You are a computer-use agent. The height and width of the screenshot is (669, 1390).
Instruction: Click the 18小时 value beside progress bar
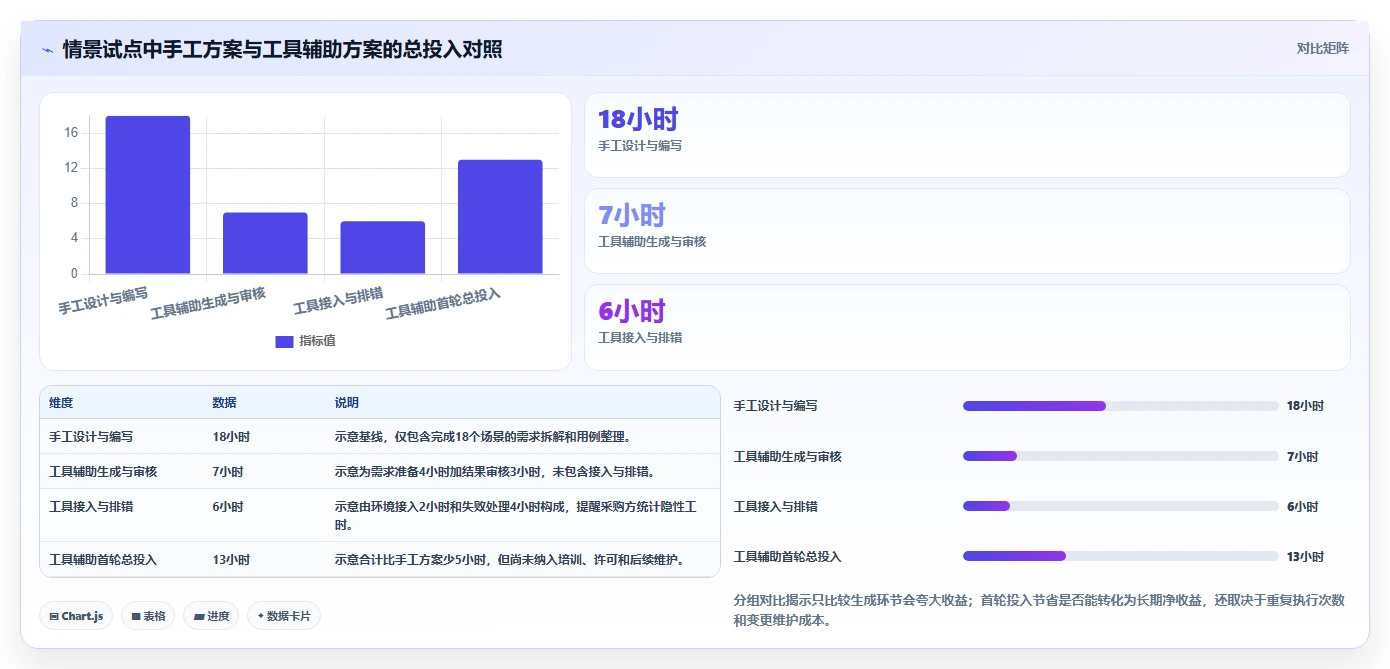click(x=1305, y=406)
